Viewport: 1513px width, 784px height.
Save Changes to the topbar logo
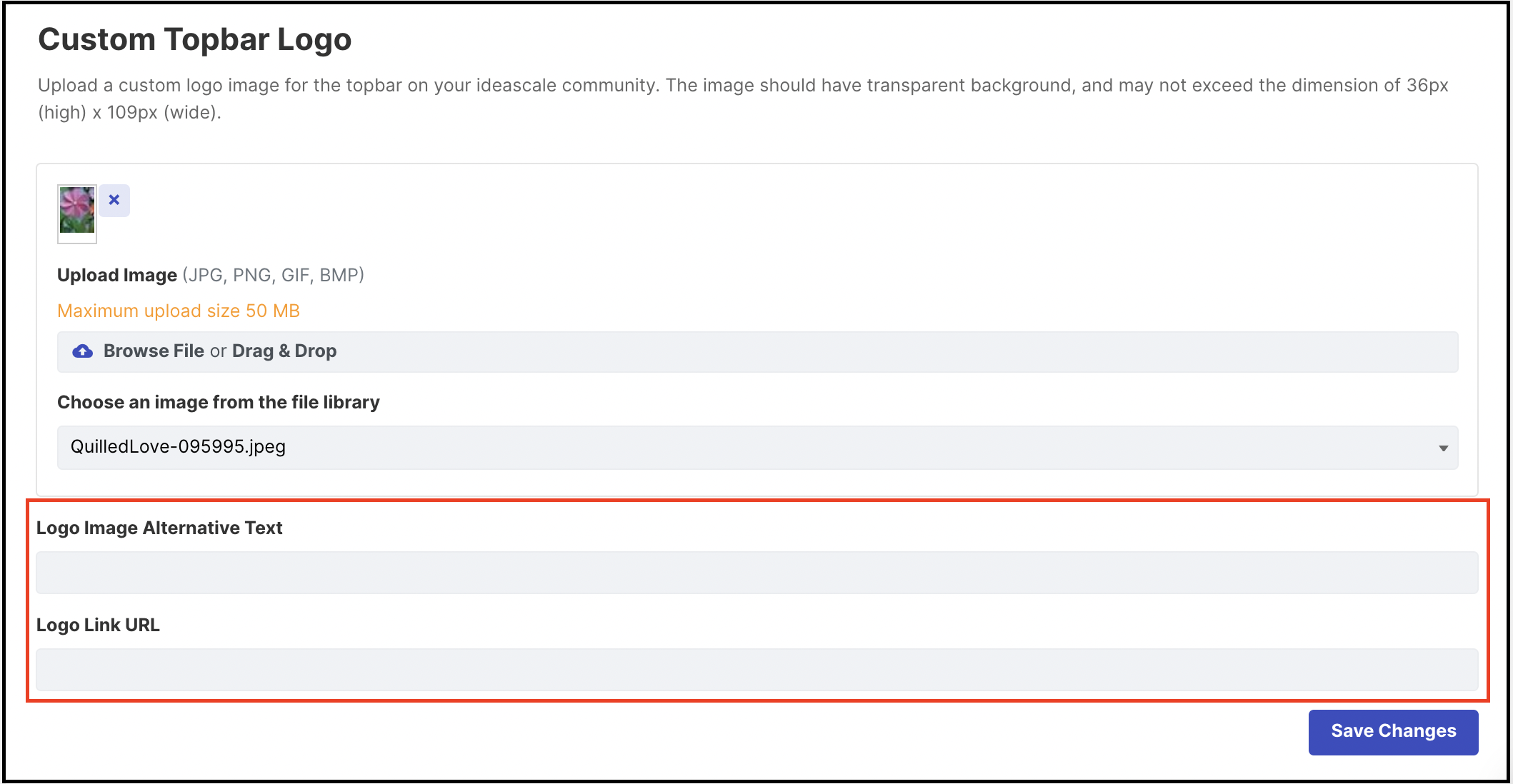pyautogui.click(x=1393, y=732)
